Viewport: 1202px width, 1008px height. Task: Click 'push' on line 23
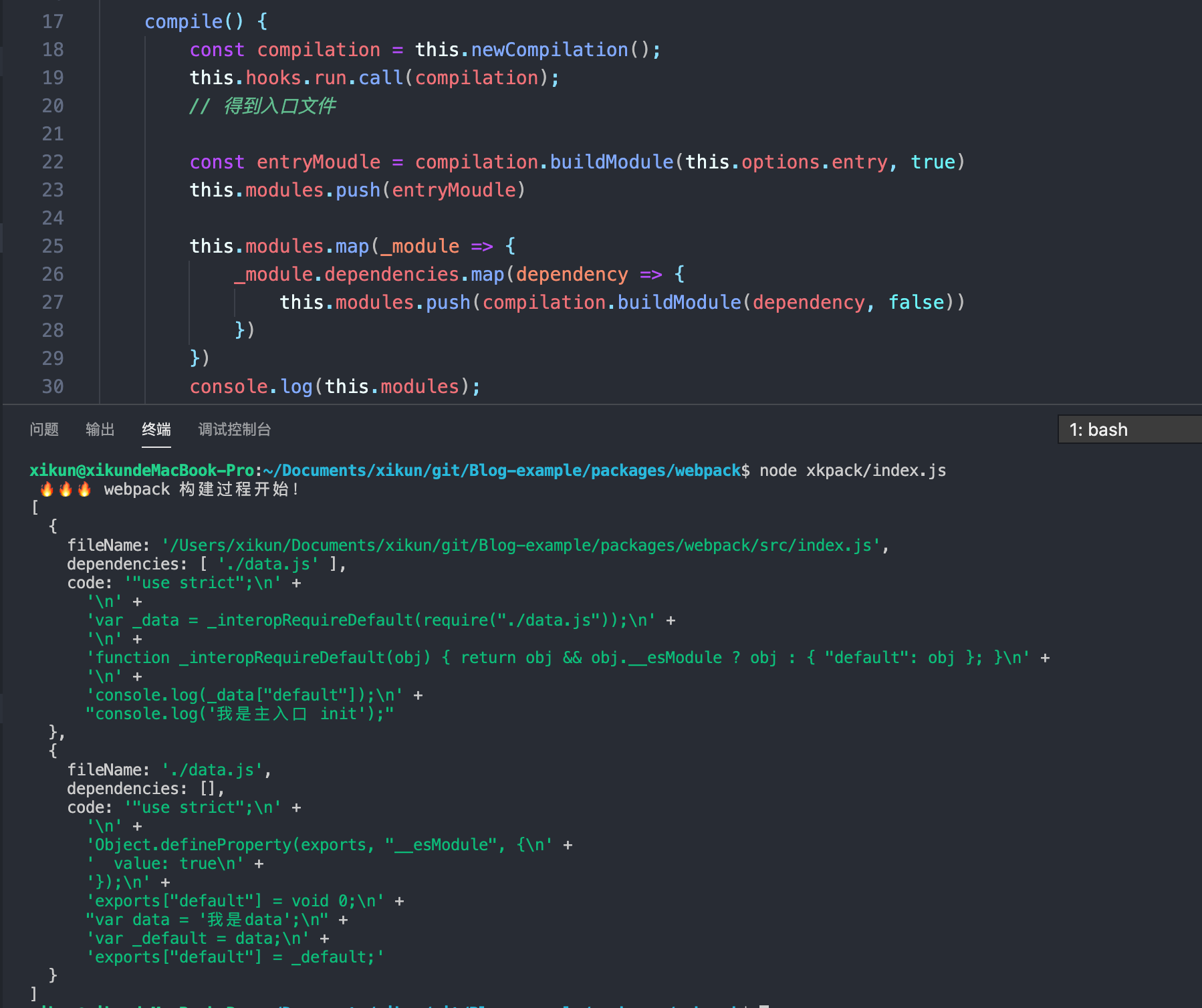(x=358, y=190)
